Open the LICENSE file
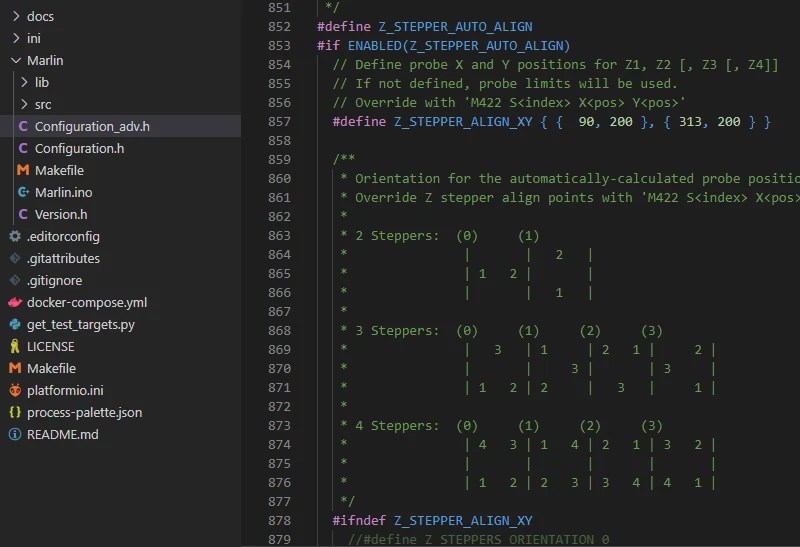This screenshot has width=800, height=547. coord(51,346)
